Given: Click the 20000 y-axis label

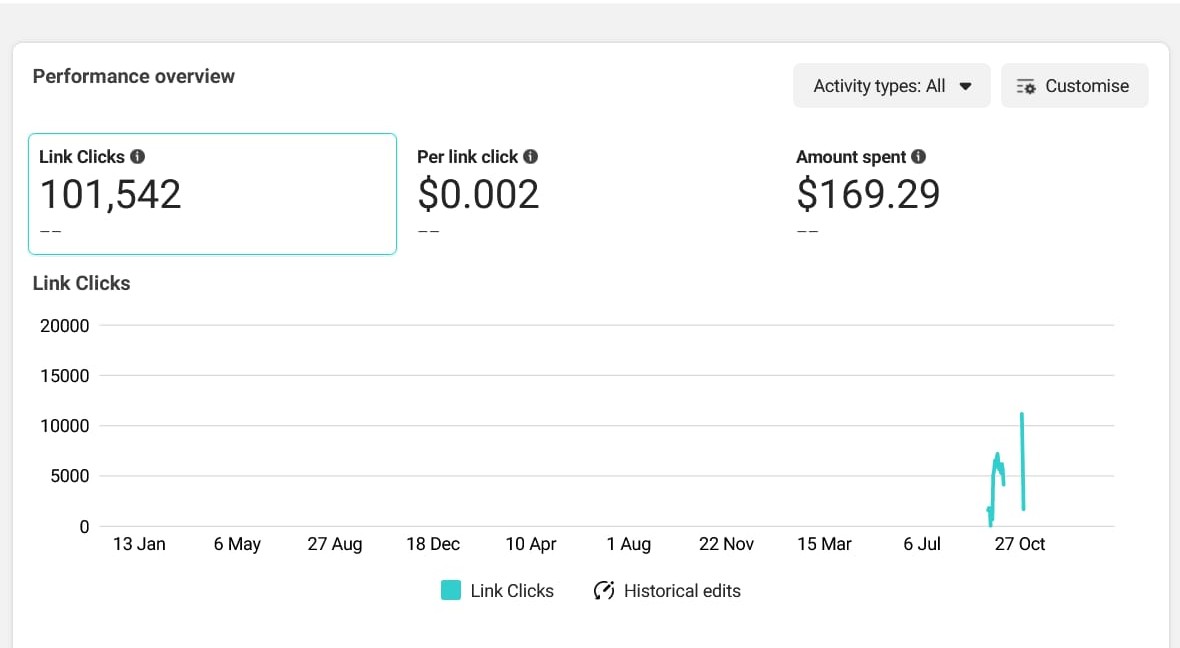Looking at the screenshot, I should 64,326.
